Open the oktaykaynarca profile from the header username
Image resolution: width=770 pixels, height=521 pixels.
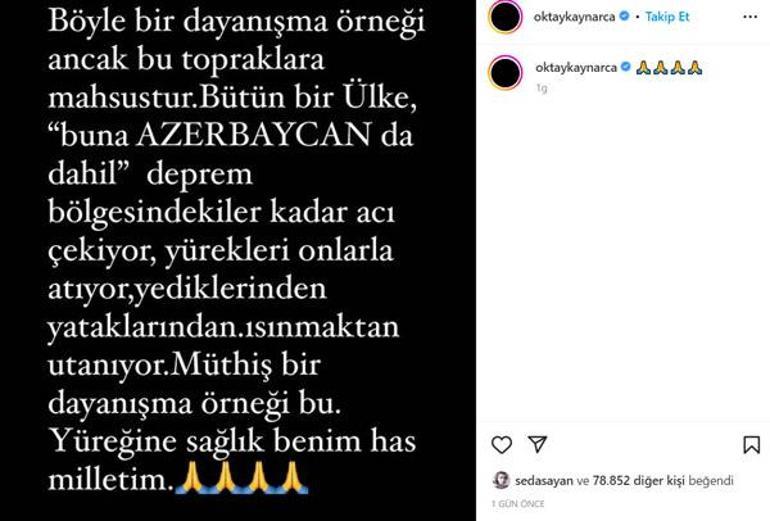click(574, 17)
